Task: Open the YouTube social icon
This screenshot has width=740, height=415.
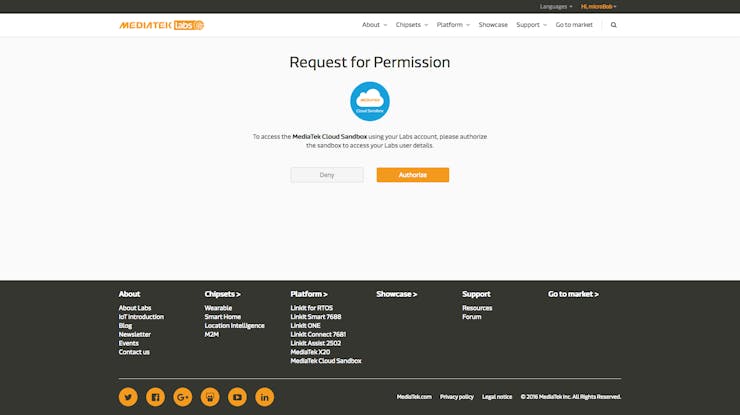Action: [x=237, y=397]
